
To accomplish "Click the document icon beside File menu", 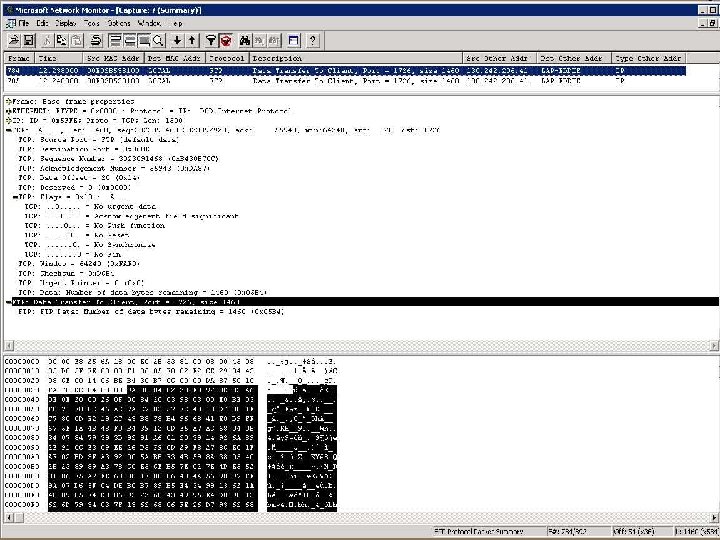I will [11, 23].
